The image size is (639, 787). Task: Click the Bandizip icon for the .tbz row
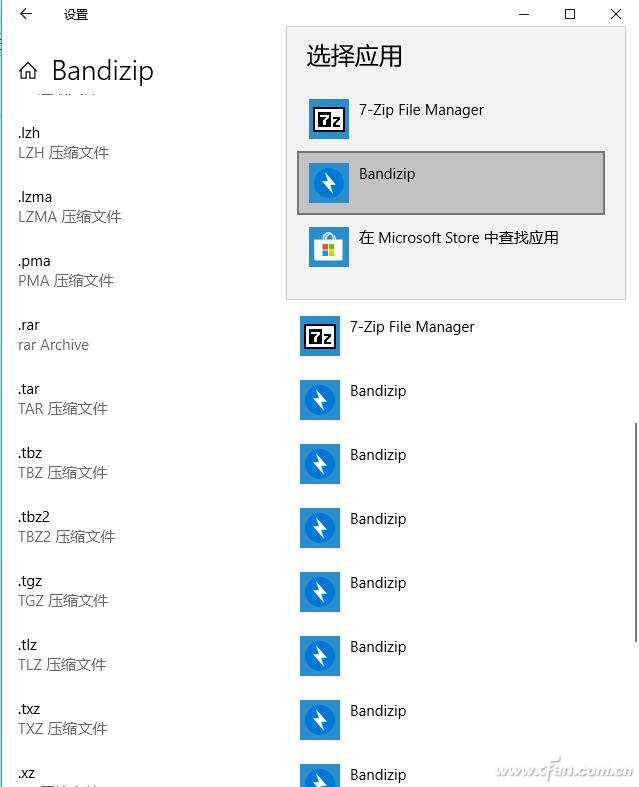[320, 464]
